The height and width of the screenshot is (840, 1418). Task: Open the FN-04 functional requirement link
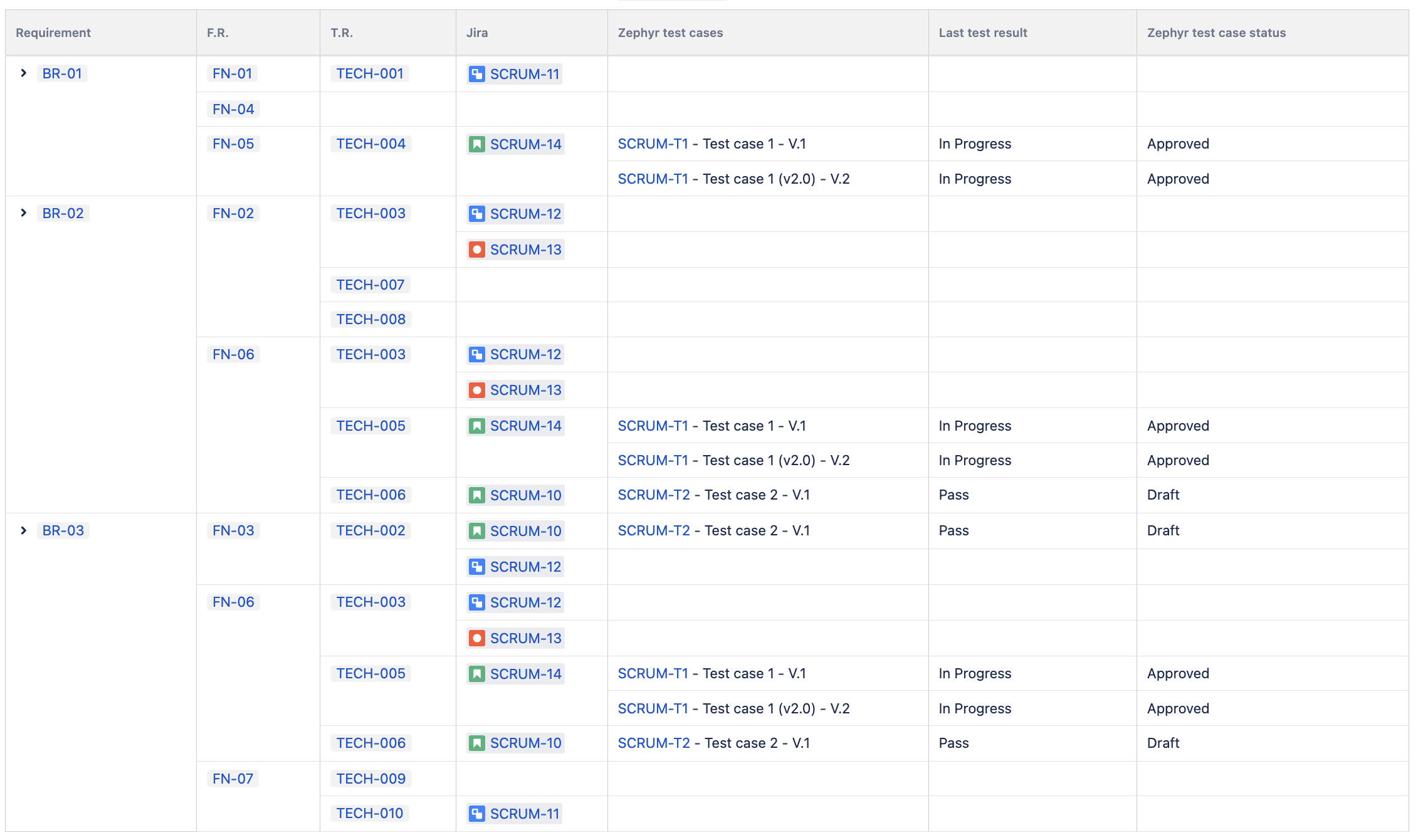coord(233,109)
